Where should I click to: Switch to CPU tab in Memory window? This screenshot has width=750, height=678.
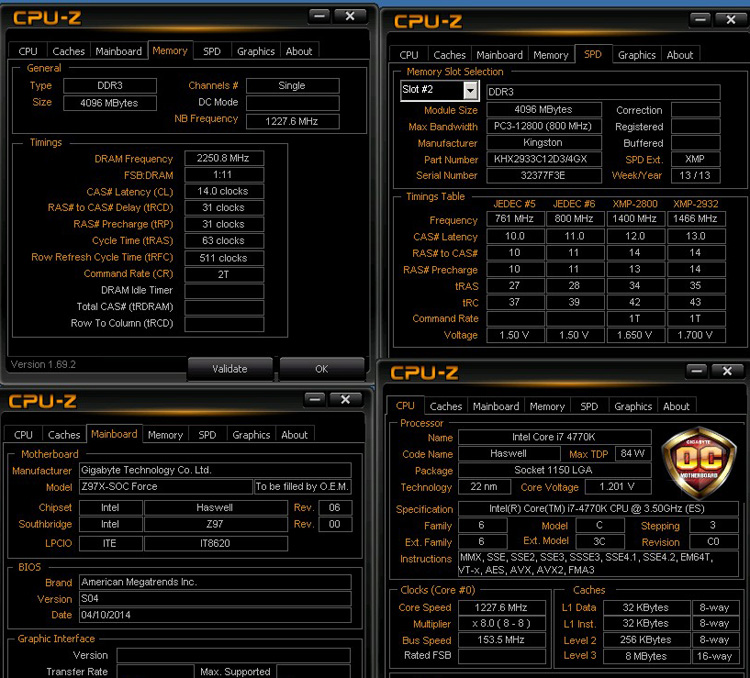coord(28,51)
